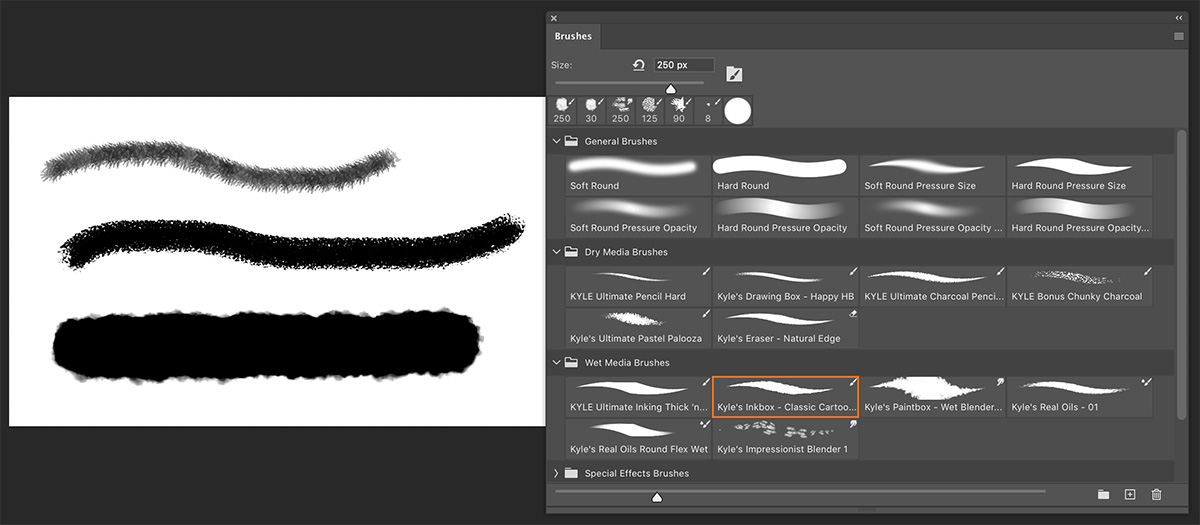Select the KYLE Ultimate Charcoal Pencil brush
Viewport: 1200px width, 525px height.
click(932, 286)
